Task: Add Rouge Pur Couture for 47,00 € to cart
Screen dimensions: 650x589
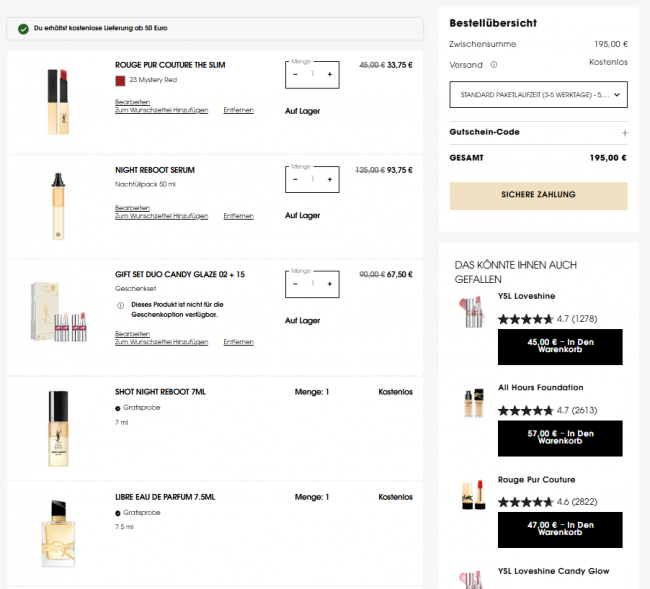Action: coord(560,530)
